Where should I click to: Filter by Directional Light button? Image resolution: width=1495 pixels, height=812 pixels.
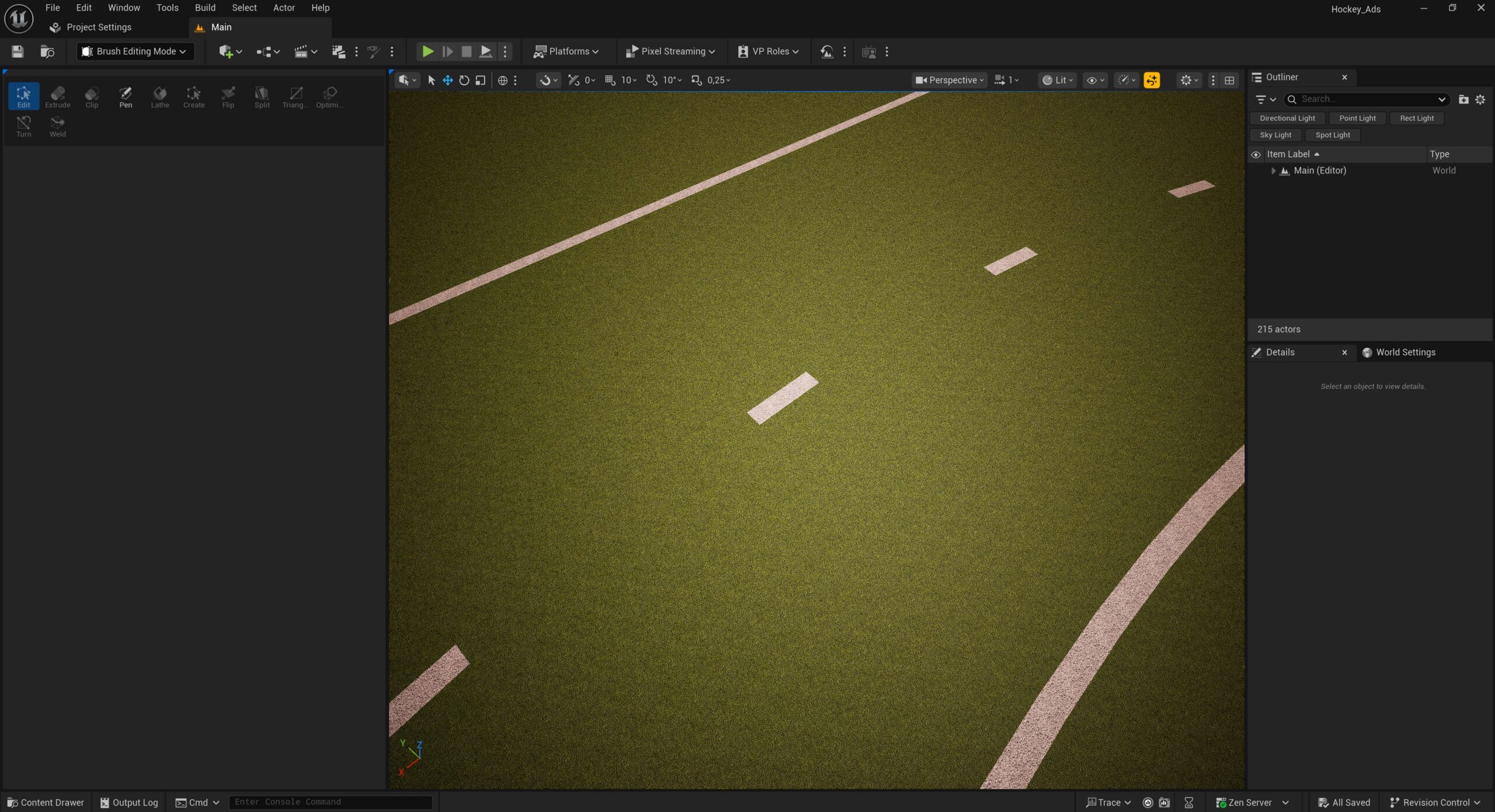point(1287,118)
